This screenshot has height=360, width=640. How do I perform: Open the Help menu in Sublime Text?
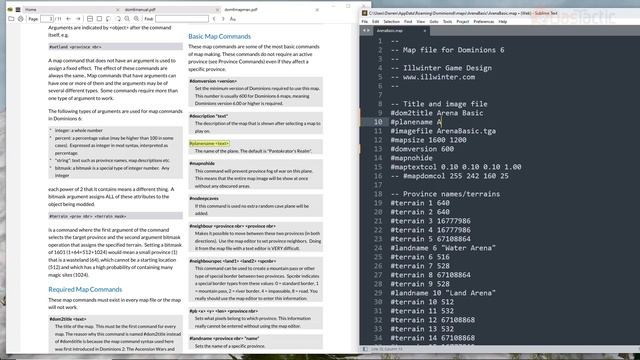pos(503,22)
